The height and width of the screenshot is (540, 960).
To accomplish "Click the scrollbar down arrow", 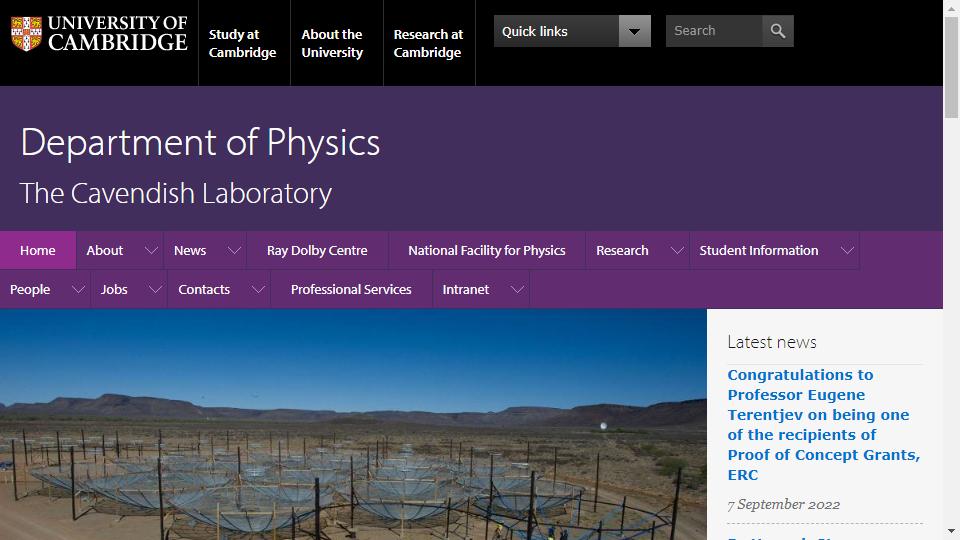I will point(951,531).
